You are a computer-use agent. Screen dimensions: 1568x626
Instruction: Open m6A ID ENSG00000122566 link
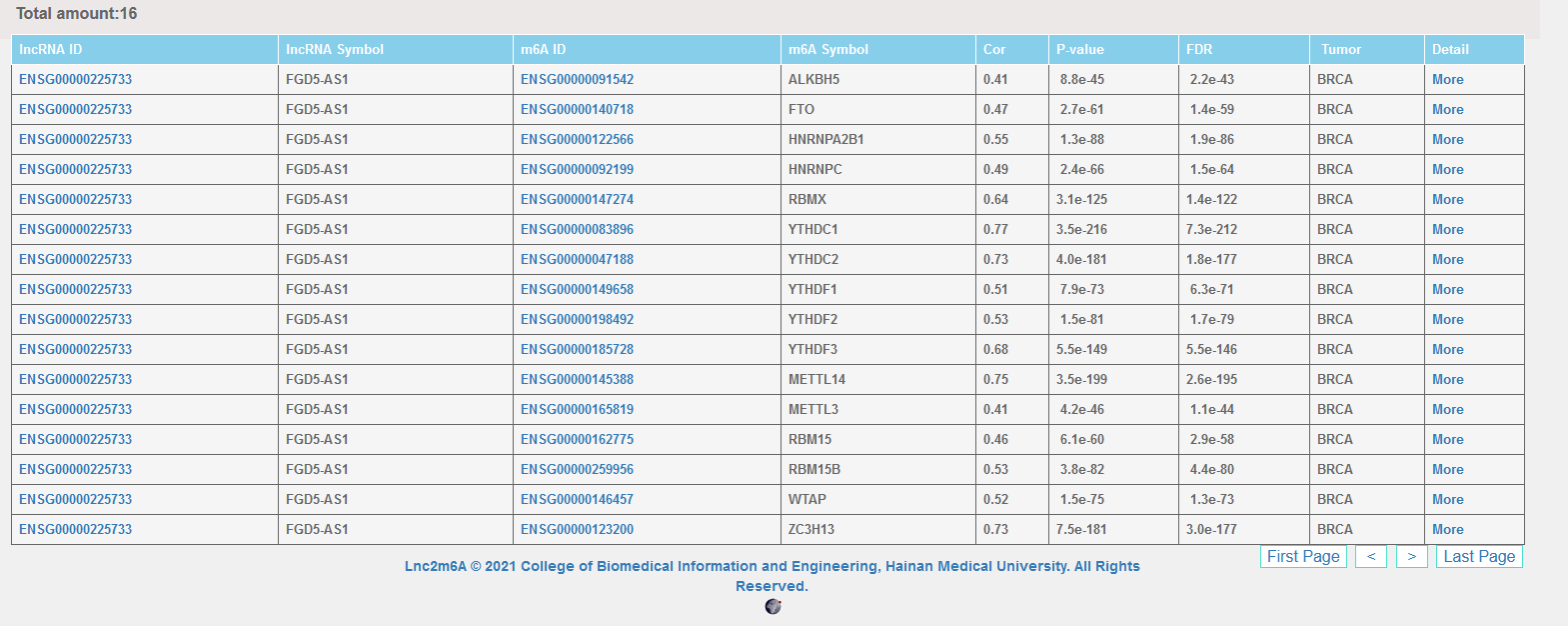(x=577, y=139)
